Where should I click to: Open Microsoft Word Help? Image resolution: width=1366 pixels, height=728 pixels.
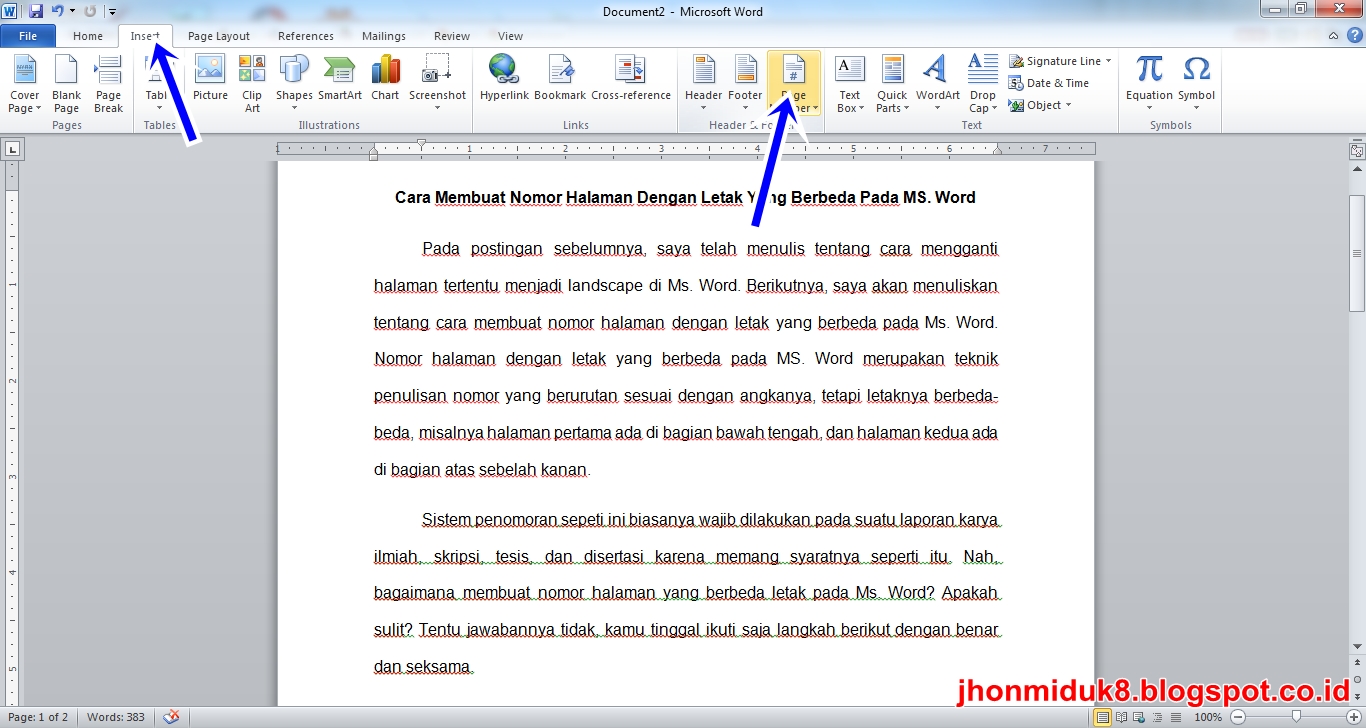(x=1353, y=36)
